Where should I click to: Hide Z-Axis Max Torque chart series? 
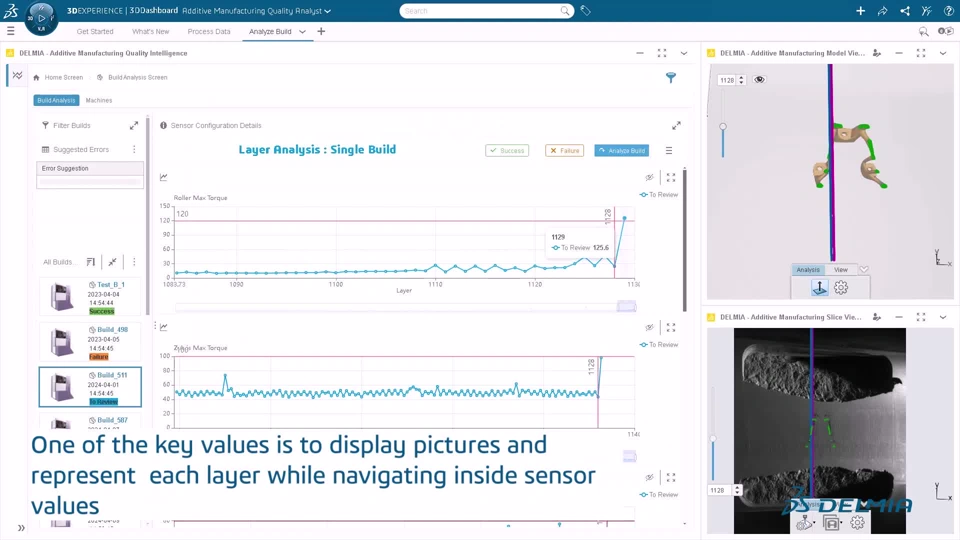point(649,328)
